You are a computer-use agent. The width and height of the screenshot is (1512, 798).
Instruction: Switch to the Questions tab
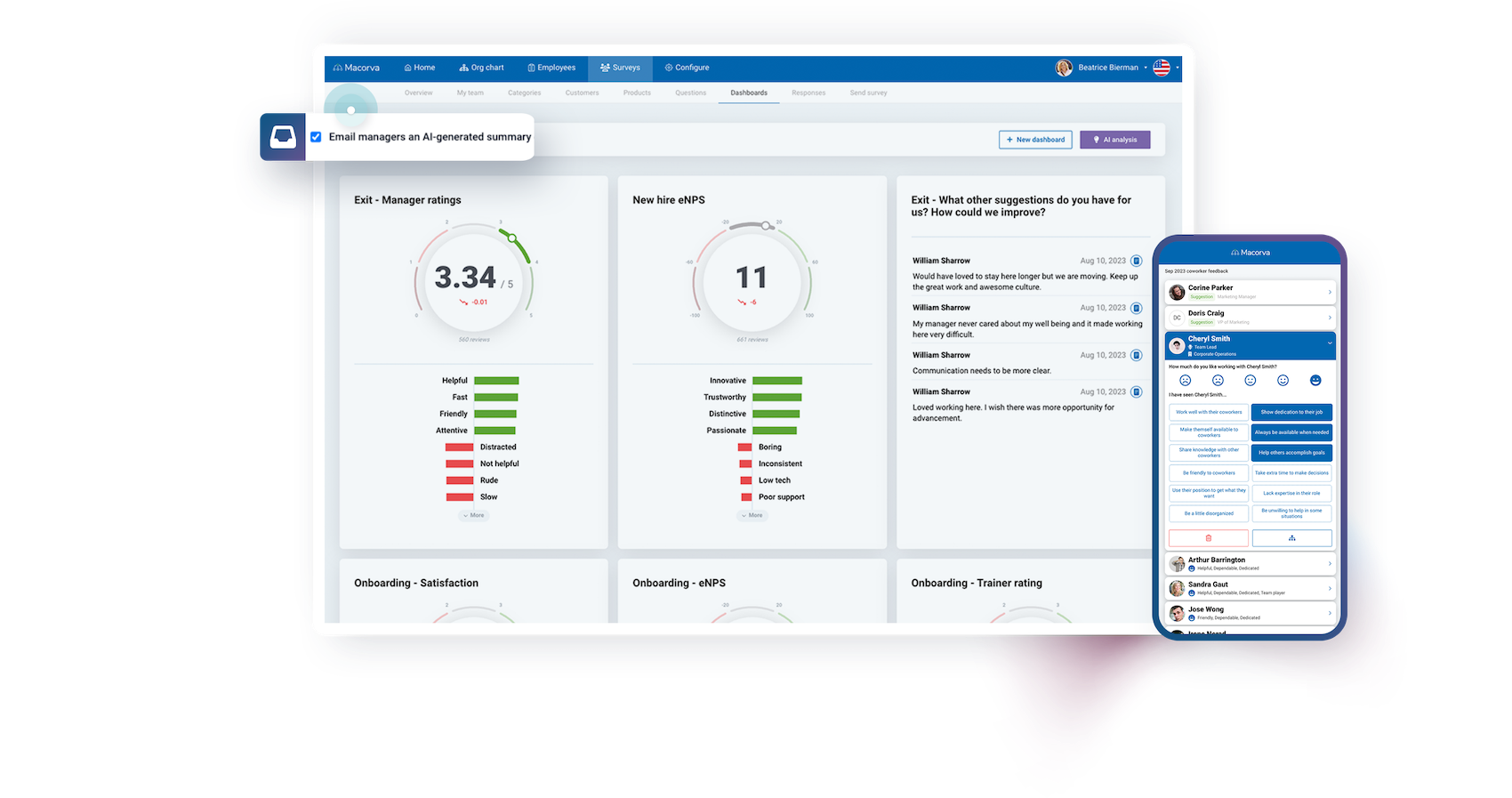pyautogui.click(x=690, y=93)
